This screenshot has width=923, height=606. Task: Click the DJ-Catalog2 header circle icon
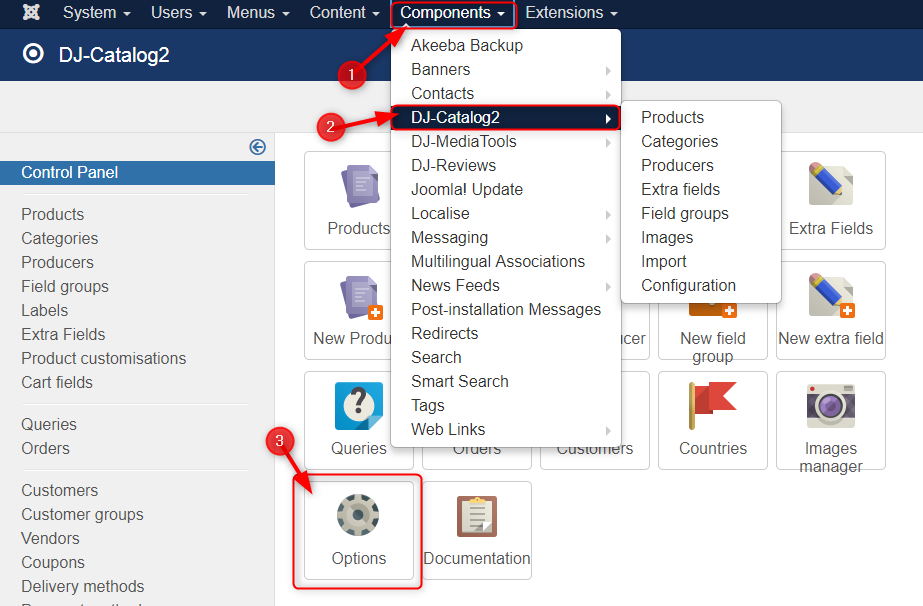click(33, 54)
